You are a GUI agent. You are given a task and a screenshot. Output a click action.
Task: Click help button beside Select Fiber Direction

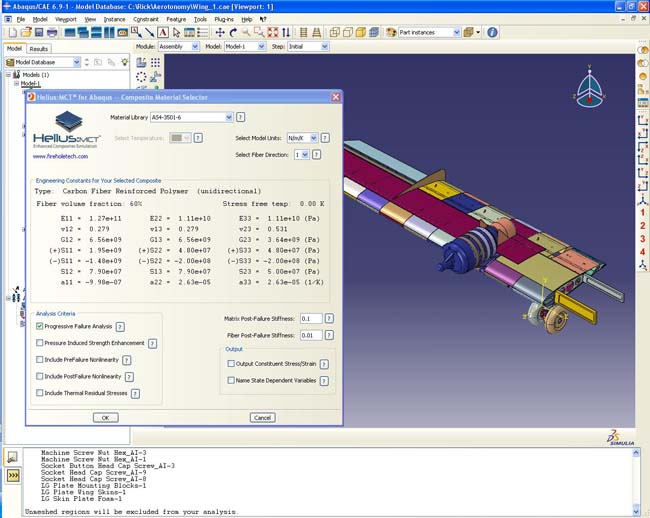[316, 155]
